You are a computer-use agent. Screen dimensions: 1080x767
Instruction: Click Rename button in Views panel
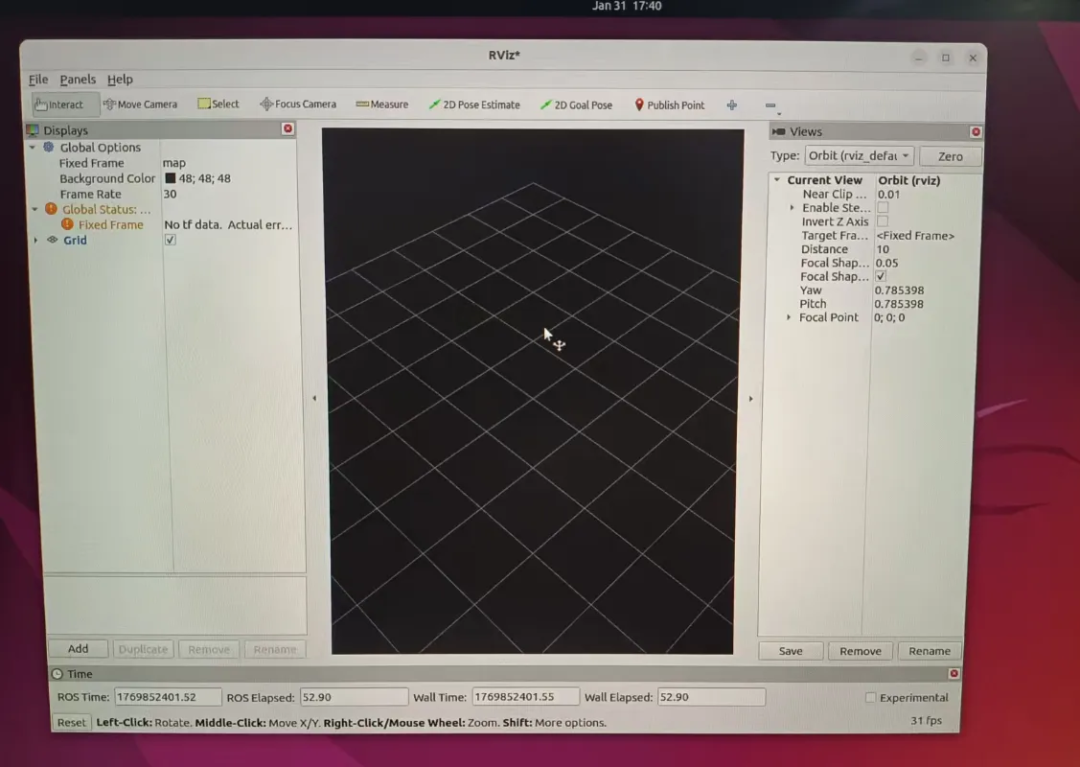(x=928, y=651)
